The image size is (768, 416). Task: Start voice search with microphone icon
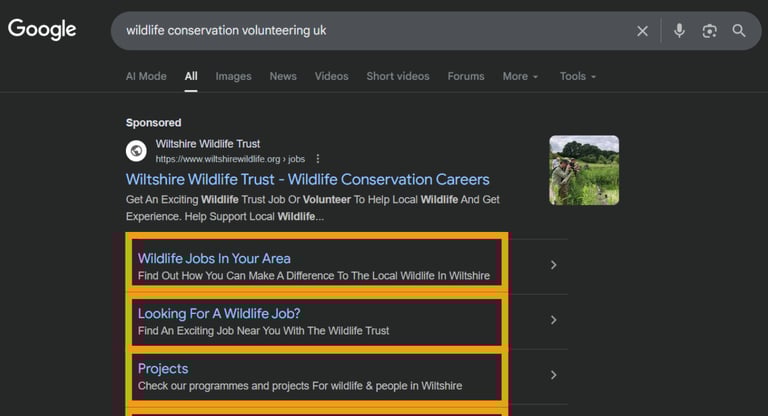[x=679, y=30]
